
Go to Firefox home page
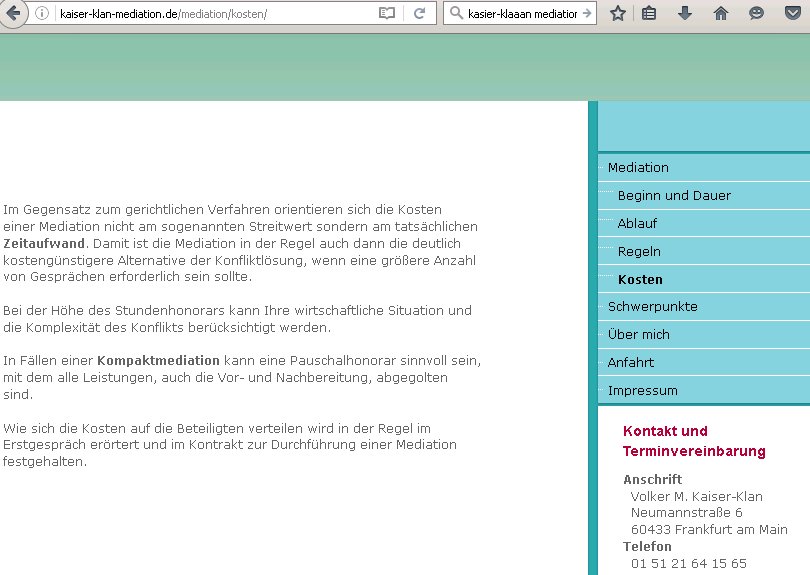point(720,14)
